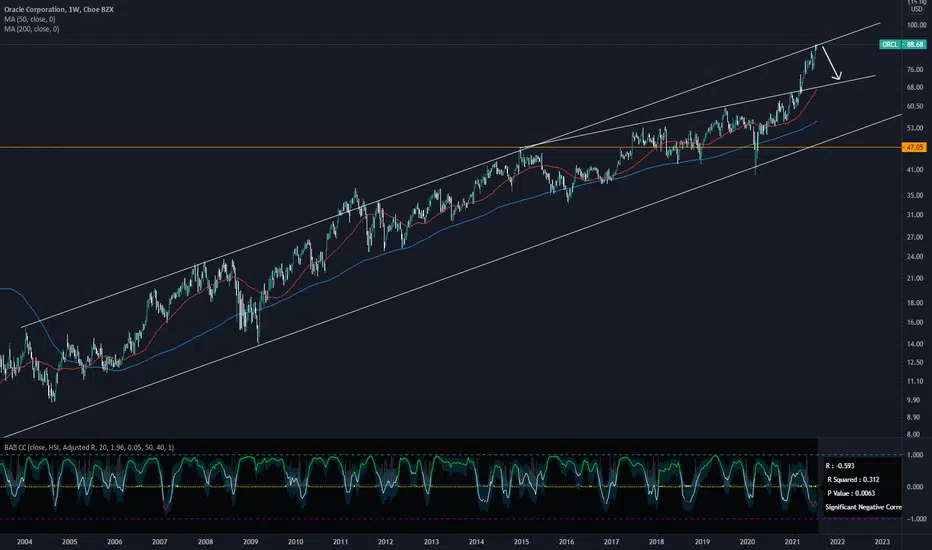The height and width of the screenshot is (550, 932).
Task: Click the 76.00 price axis label
Action: pos(915,70)
